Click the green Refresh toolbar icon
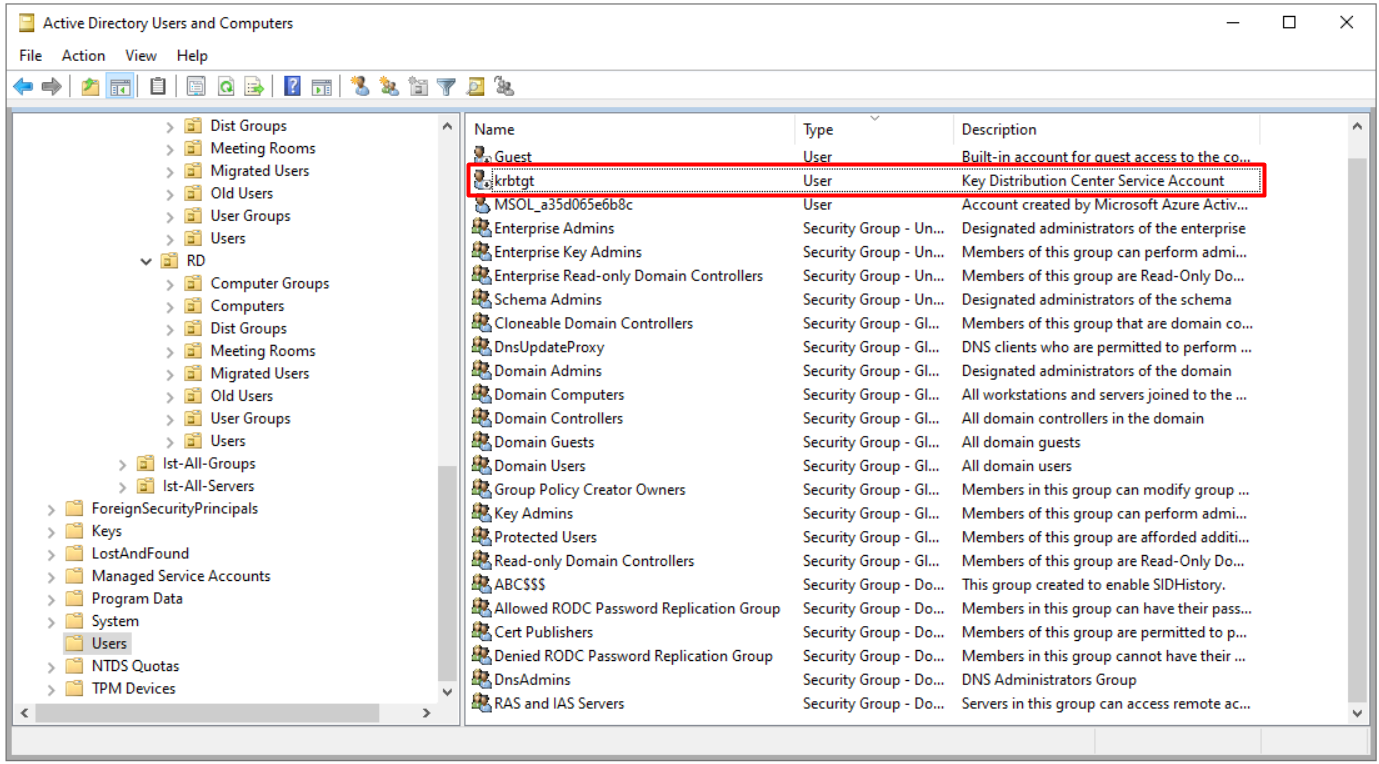This screenshot has height=764, width=1379. point(226,87)
